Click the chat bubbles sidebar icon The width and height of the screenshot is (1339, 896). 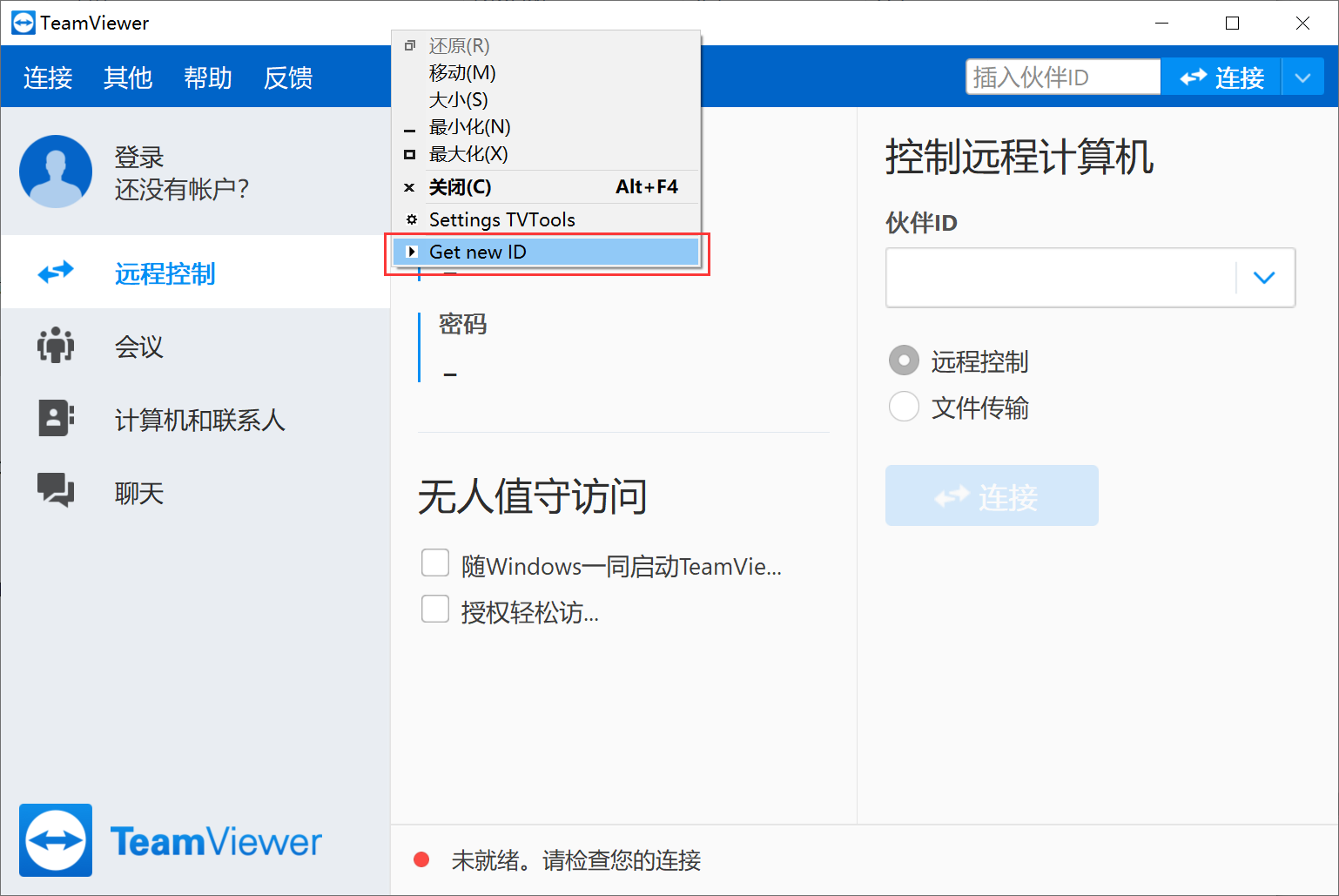click(56, 490)
